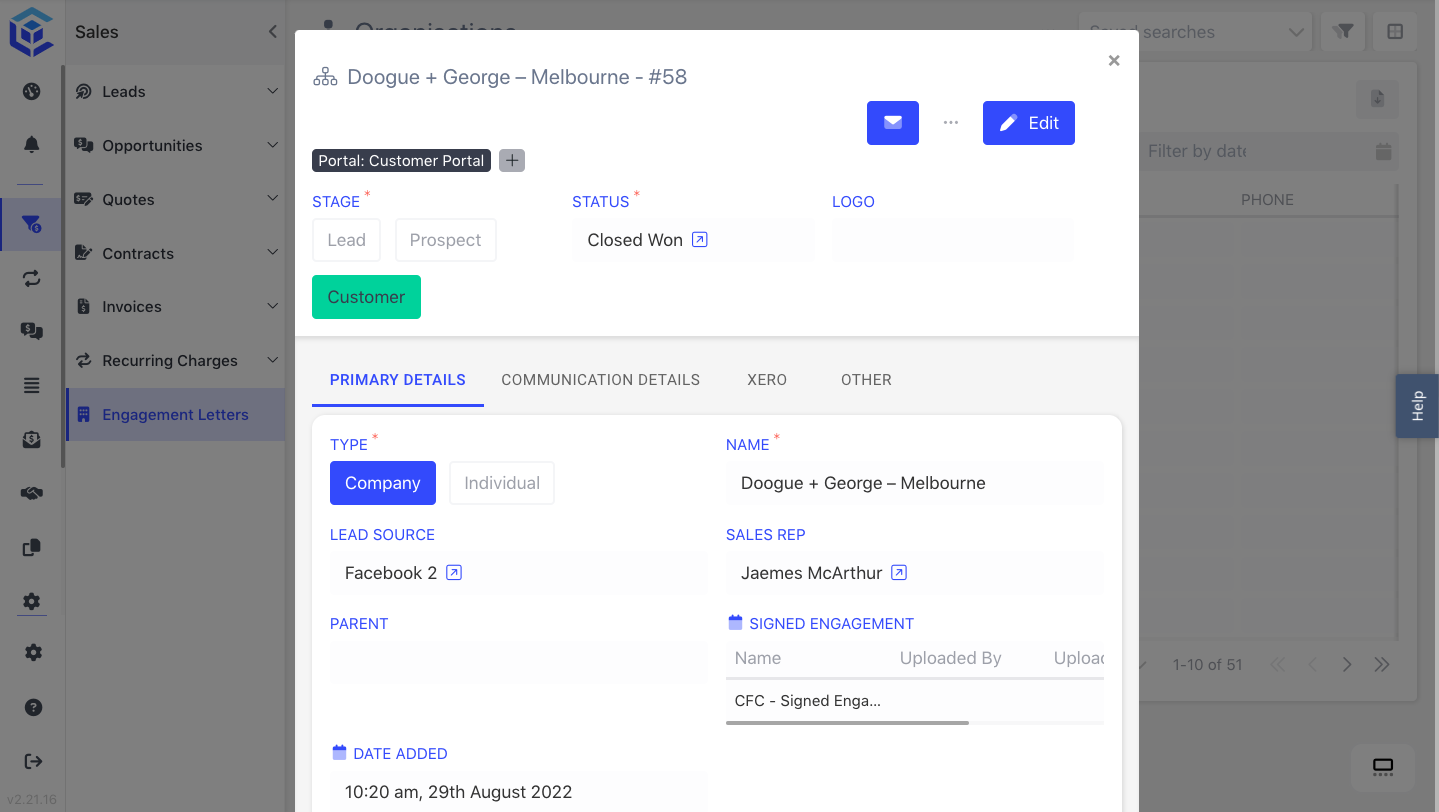Viewport: 1439px width, 812px height.
Task: Click the download export icon in background
Action: pos(1377,99)
